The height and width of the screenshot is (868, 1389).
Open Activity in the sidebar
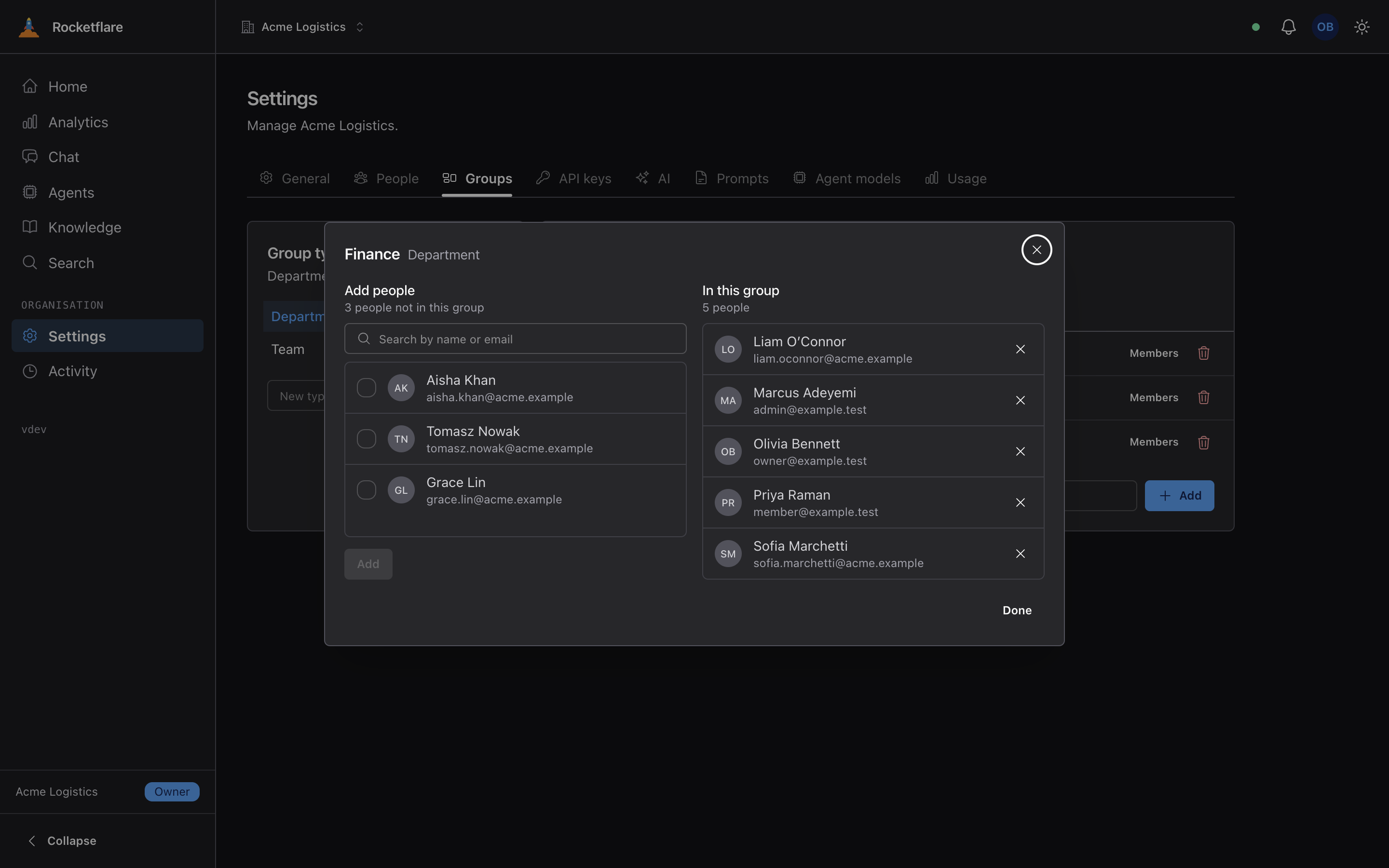(108, 371)
